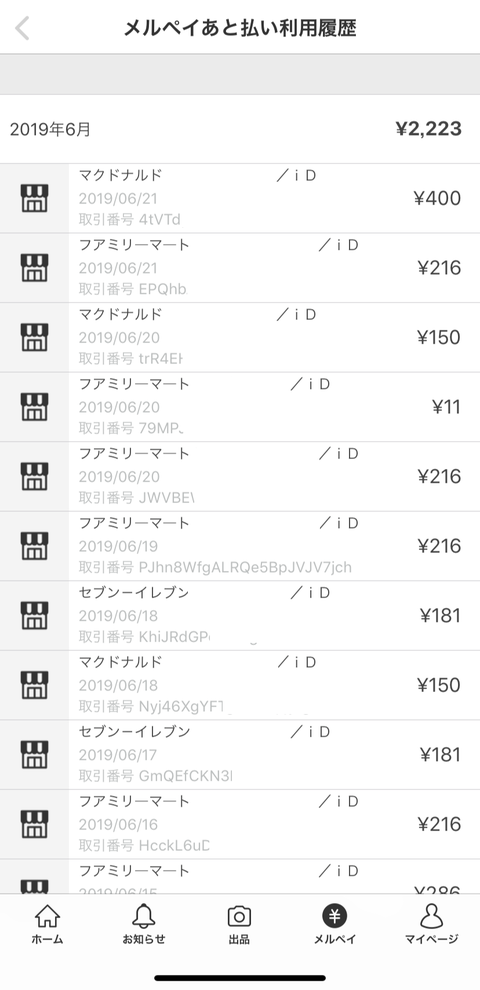
Task: Open transaction with 取引番号 JWVBE
Action: pyautogui.click(x=240, y=477)
